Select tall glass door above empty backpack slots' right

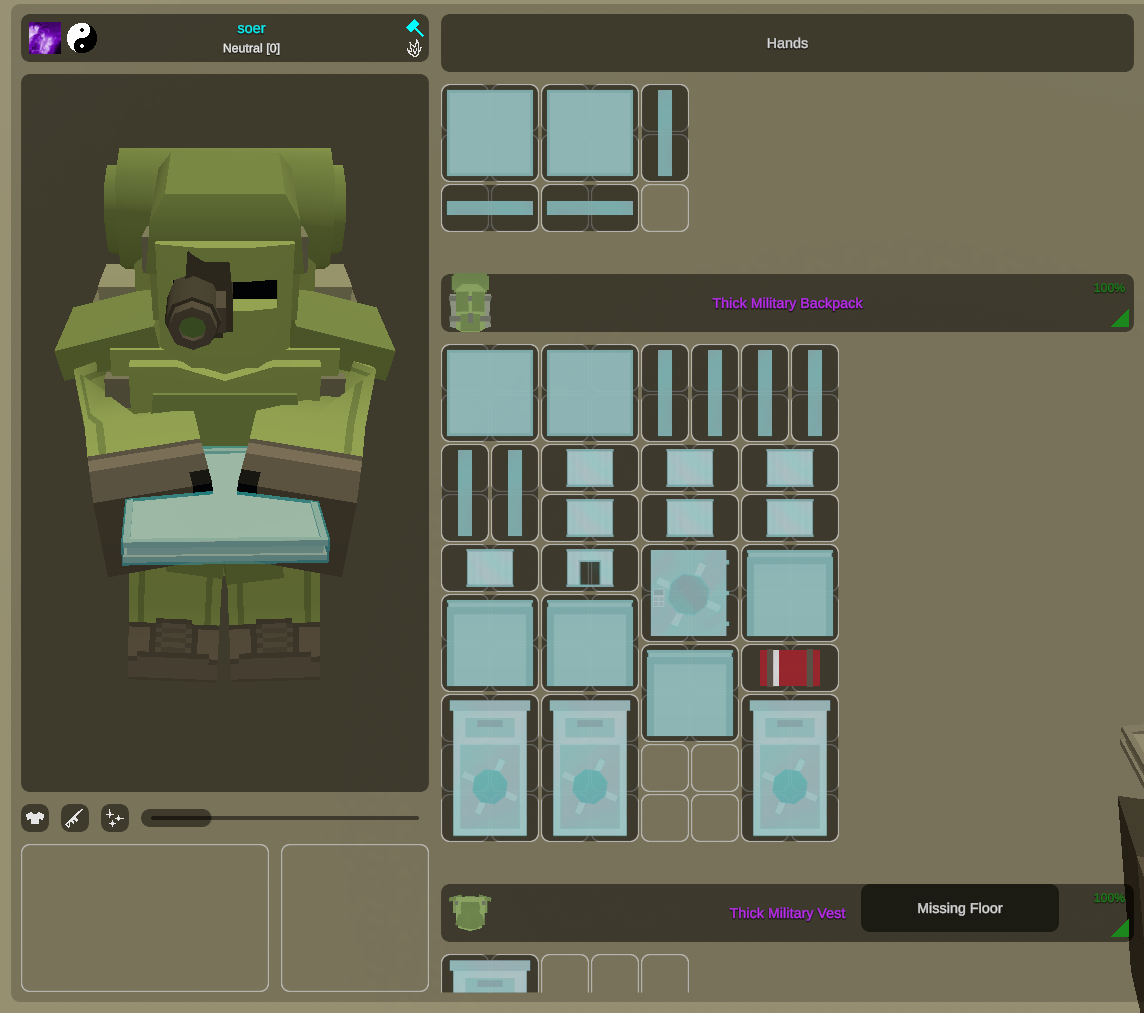tap(789, 768)
